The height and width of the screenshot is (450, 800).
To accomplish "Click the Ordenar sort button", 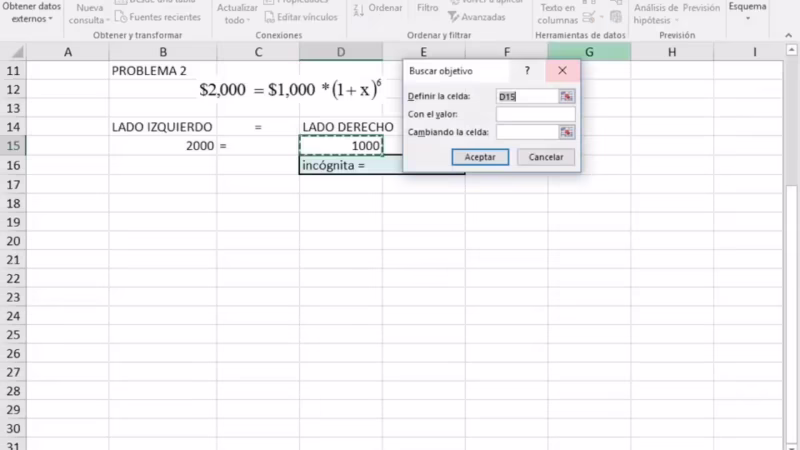I will pos(378,8).
